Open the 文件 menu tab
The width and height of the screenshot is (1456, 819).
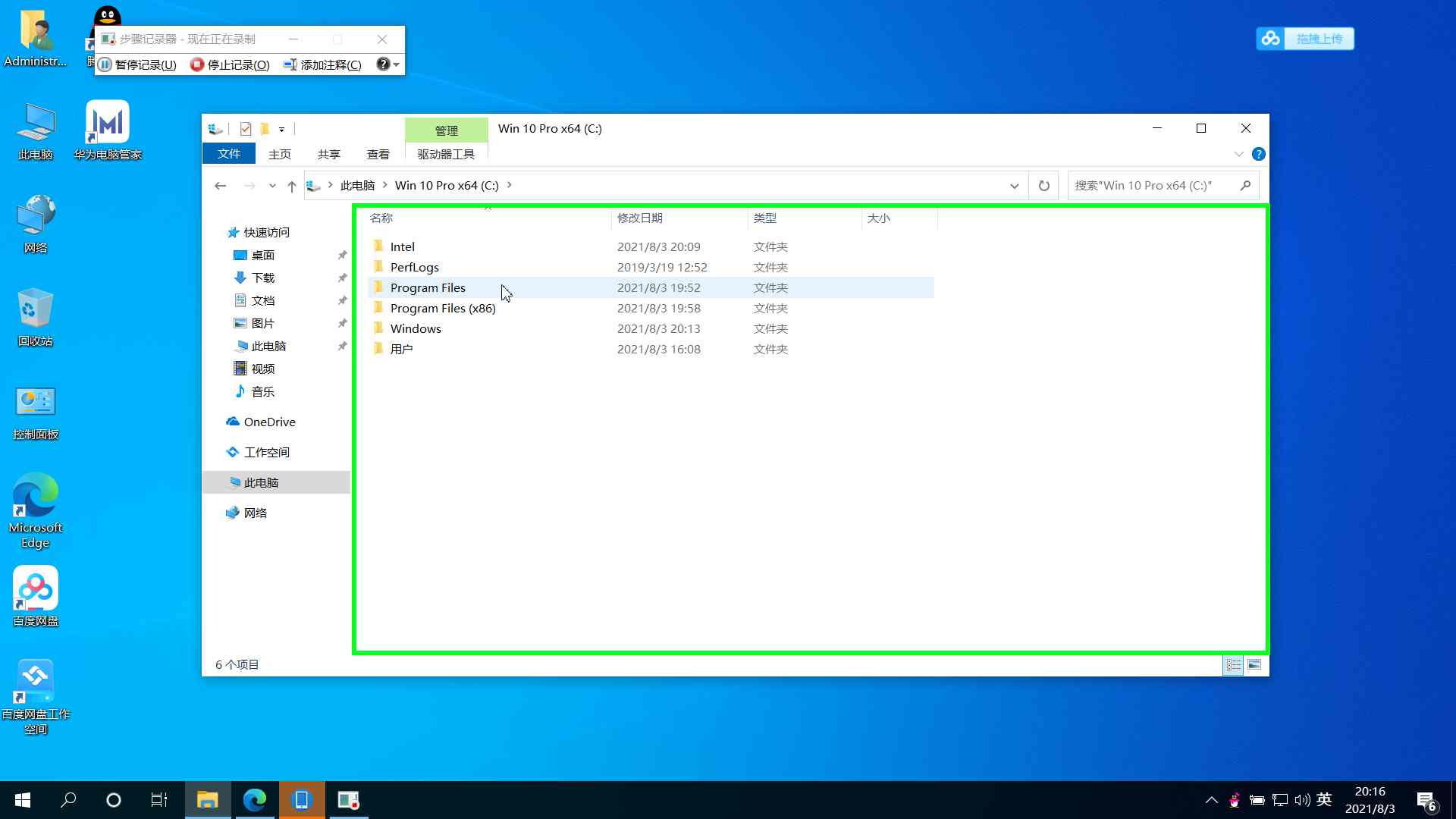(x=228, y=154)
